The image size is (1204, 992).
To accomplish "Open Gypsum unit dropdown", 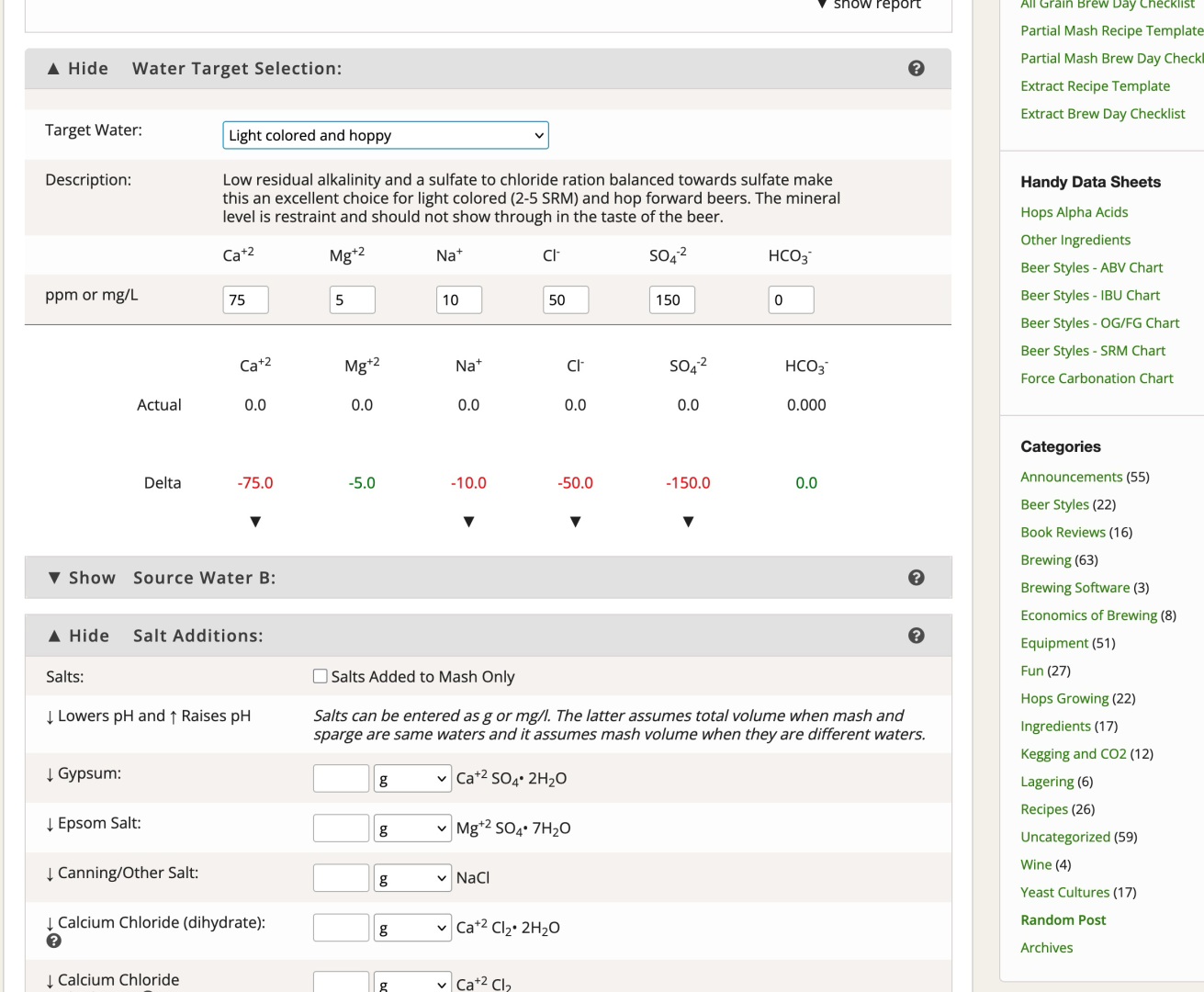I will [x=412, y=779].
